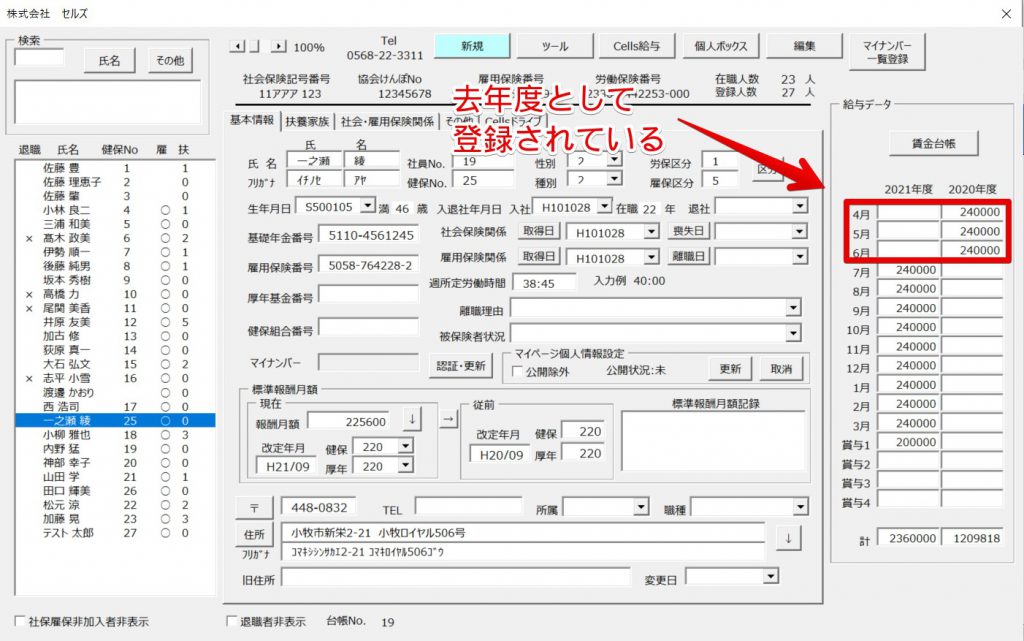Click 更新 in マイページ個人情報設定

coord(730,369)
